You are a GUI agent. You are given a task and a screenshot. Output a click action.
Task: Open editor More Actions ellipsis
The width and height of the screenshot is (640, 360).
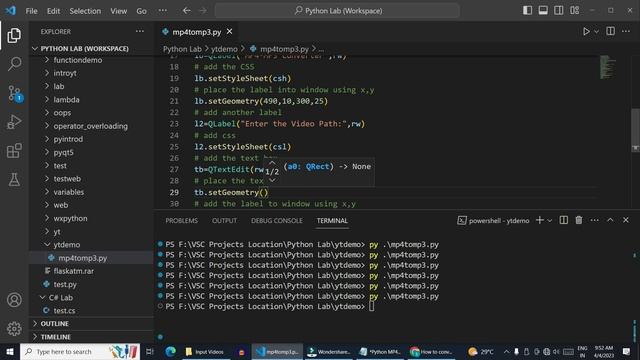coord(626,31)
